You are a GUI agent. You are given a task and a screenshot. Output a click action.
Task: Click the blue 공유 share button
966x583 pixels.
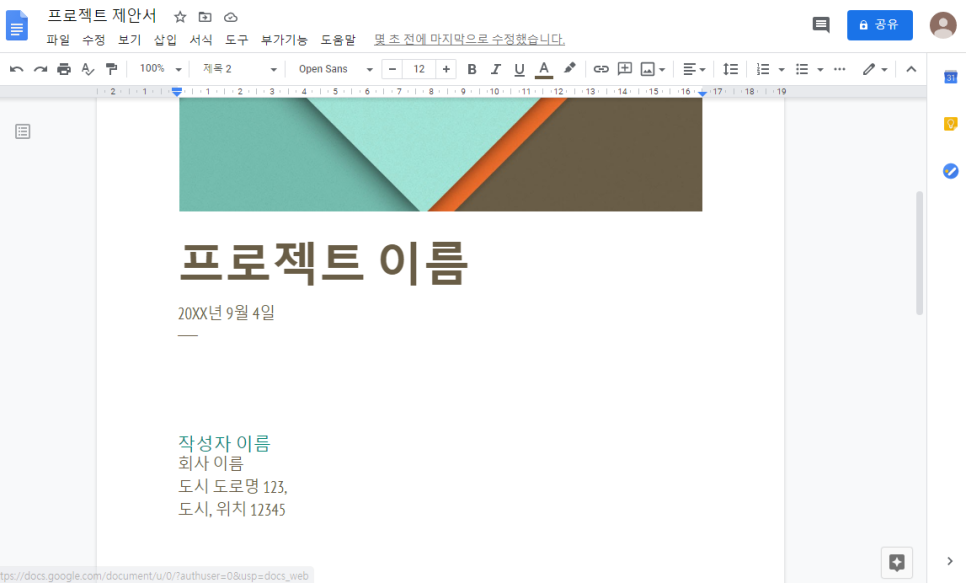coord(880,25)
